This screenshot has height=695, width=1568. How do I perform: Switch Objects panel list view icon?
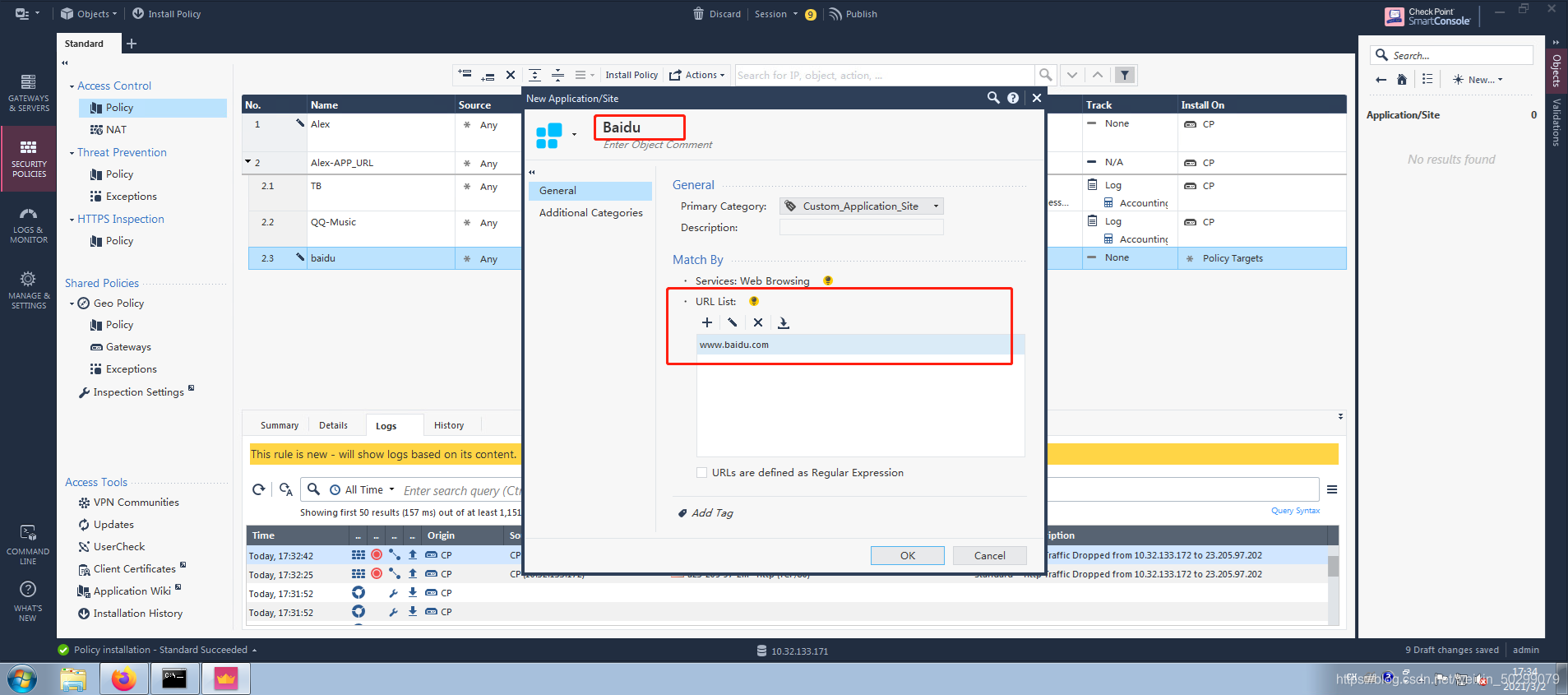1427,80
